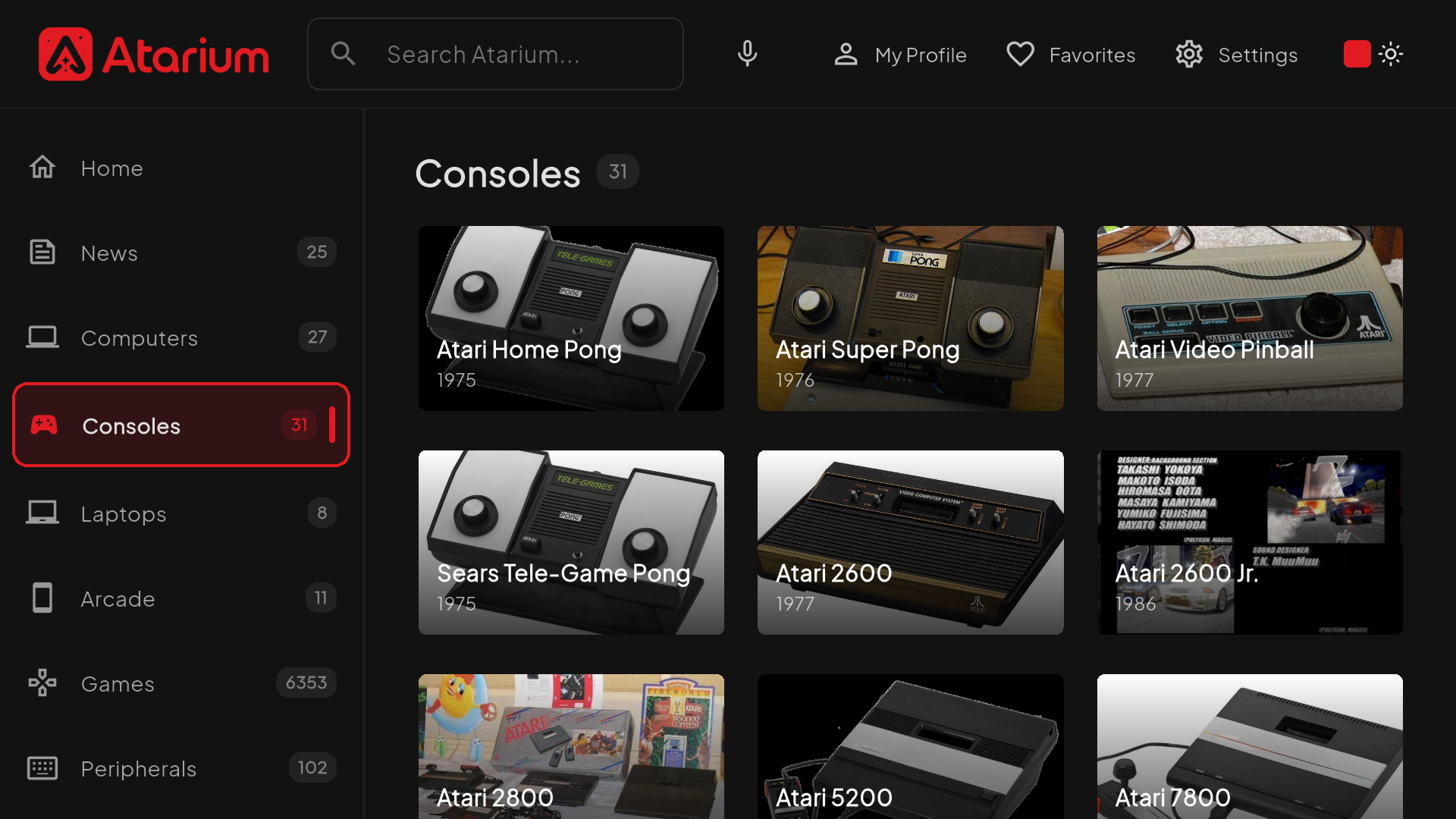Image resolution: width=1456 pixels, height=819 pixels.
Task: Pick the red accent color swatch
Action: [1357, 54]
